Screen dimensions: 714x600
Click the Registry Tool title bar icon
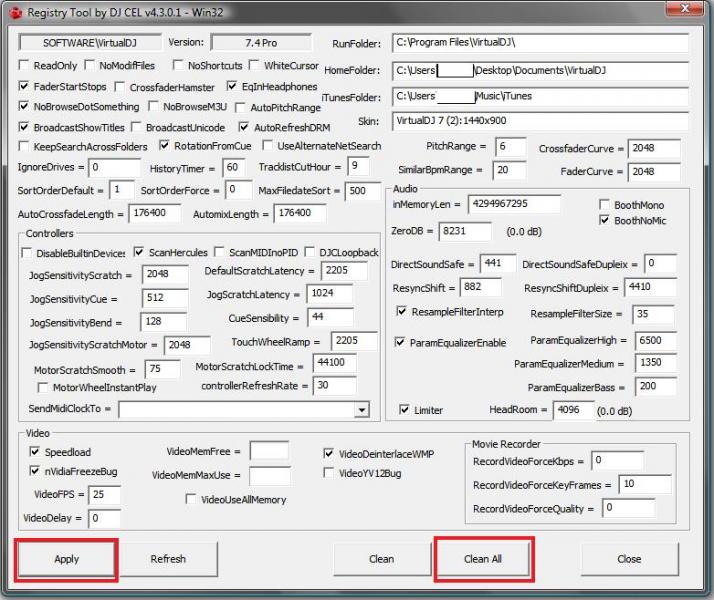[x=16, y=13]
